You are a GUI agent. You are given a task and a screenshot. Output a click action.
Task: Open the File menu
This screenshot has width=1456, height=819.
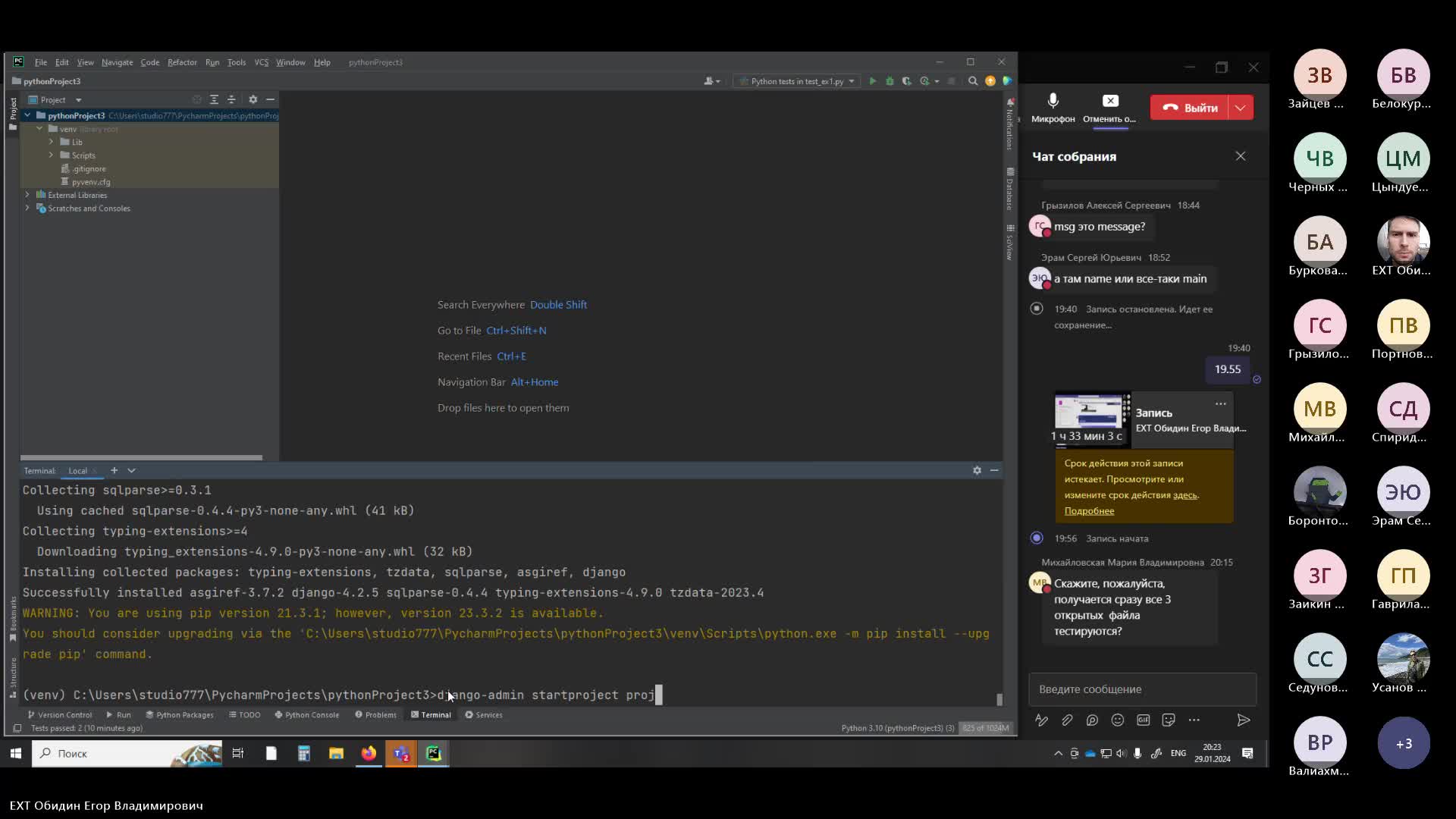point(41,62)
